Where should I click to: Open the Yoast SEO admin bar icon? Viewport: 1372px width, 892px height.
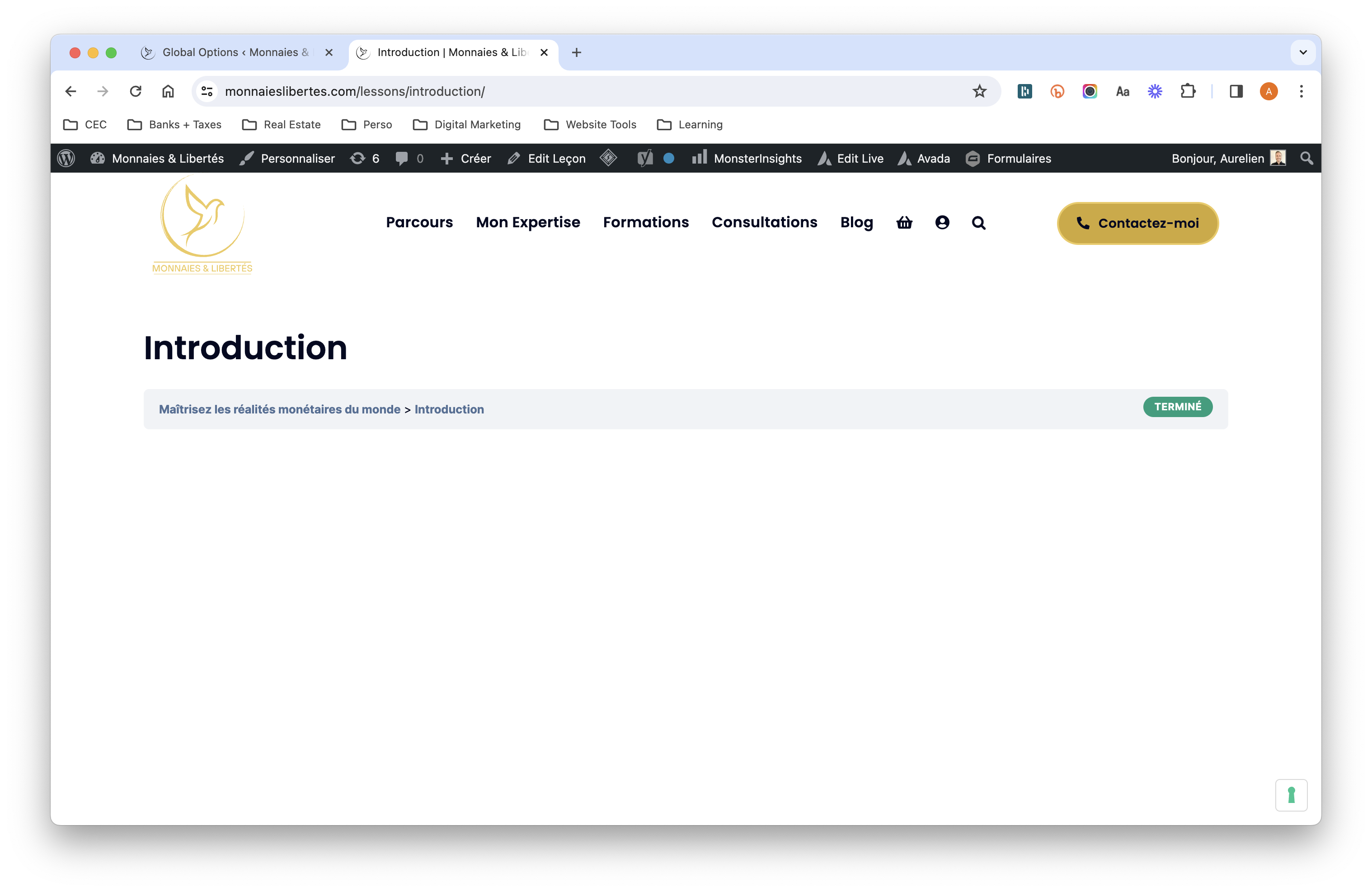click(645, 158)
